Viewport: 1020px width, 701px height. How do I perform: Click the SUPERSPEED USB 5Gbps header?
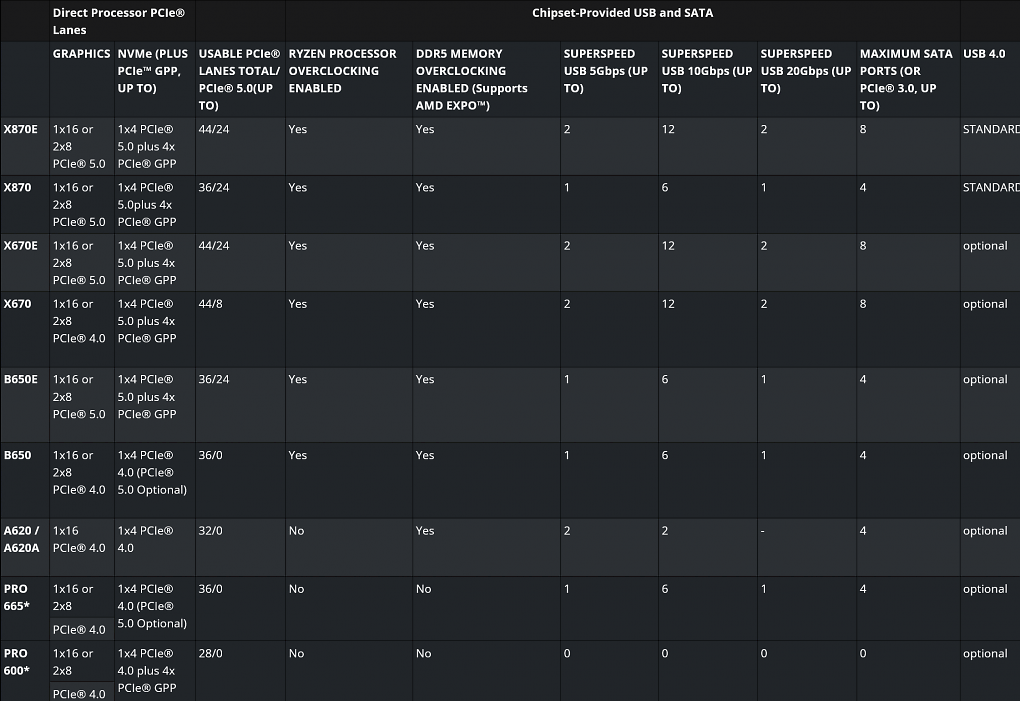[x=606, y=71]
